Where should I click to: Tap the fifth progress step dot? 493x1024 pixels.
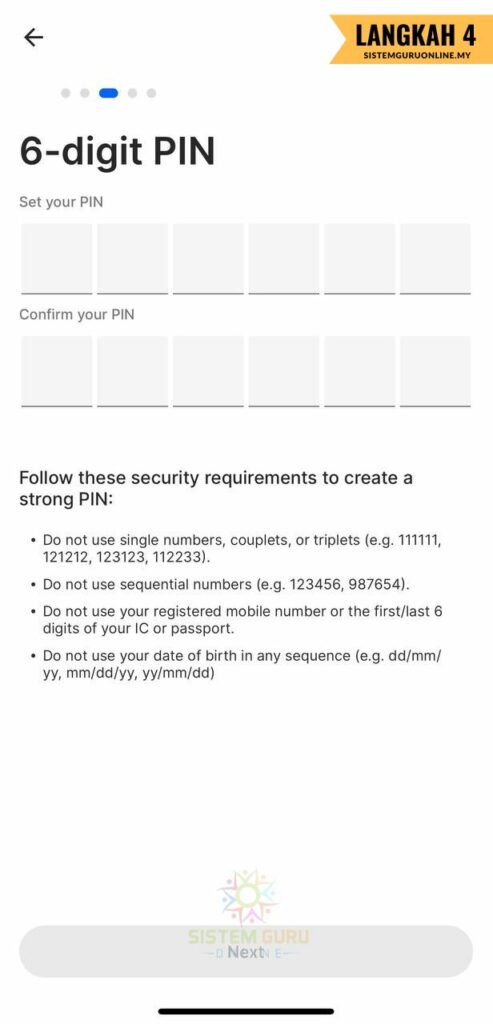pos(151,93)
